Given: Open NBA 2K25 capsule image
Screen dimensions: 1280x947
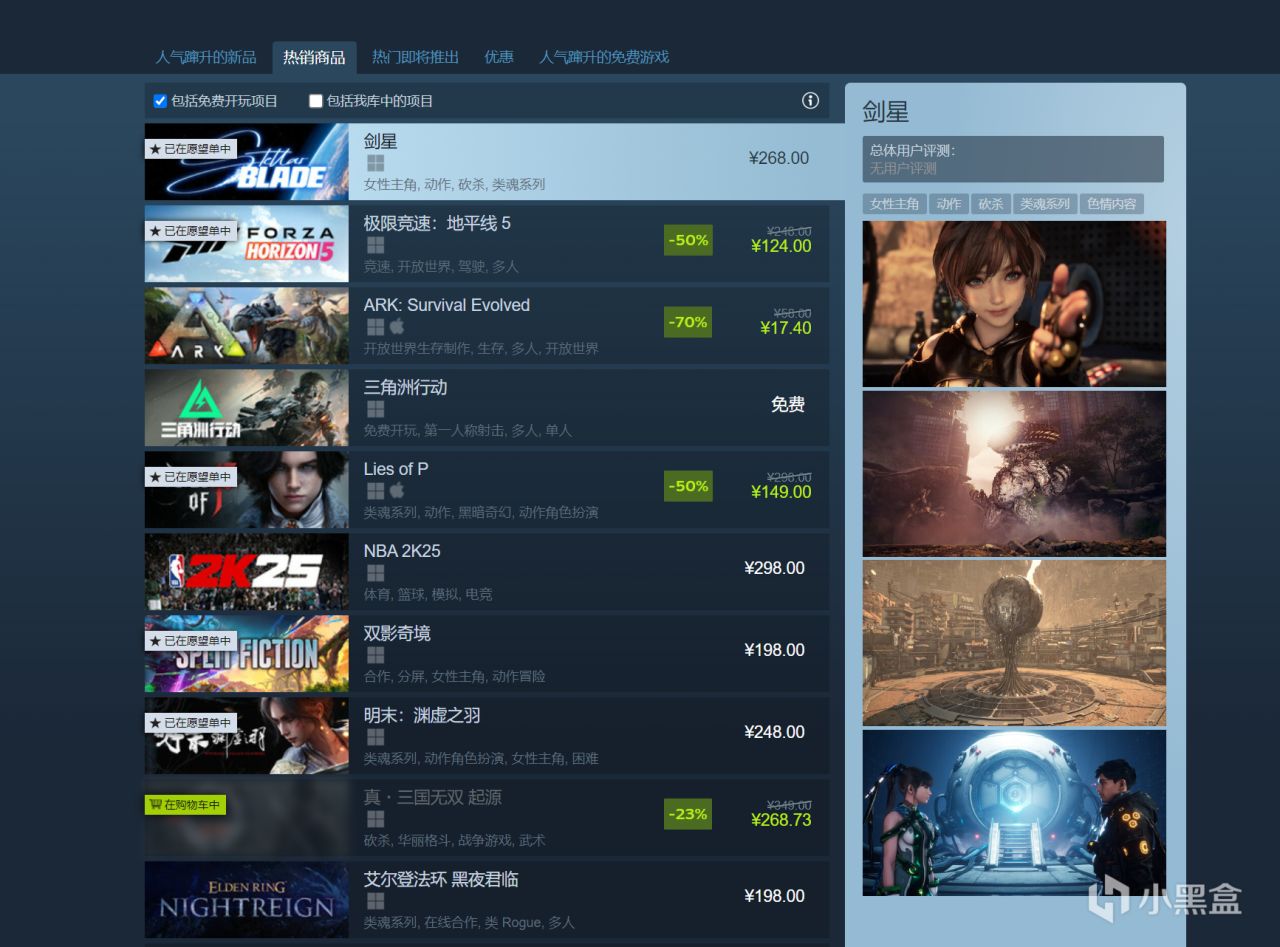Looking at the screenshot, I should coord(247,572).
